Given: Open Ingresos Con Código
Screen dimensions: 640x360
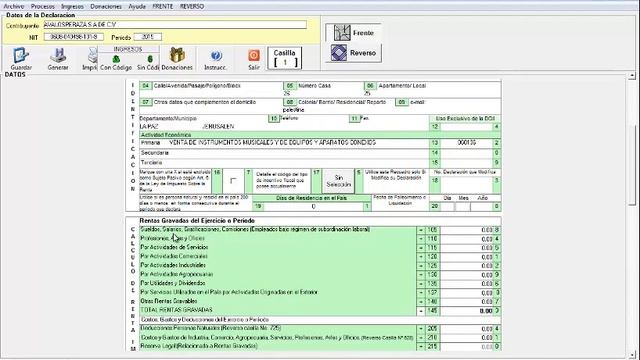Looking at the screenshot, I should (116, 62).
